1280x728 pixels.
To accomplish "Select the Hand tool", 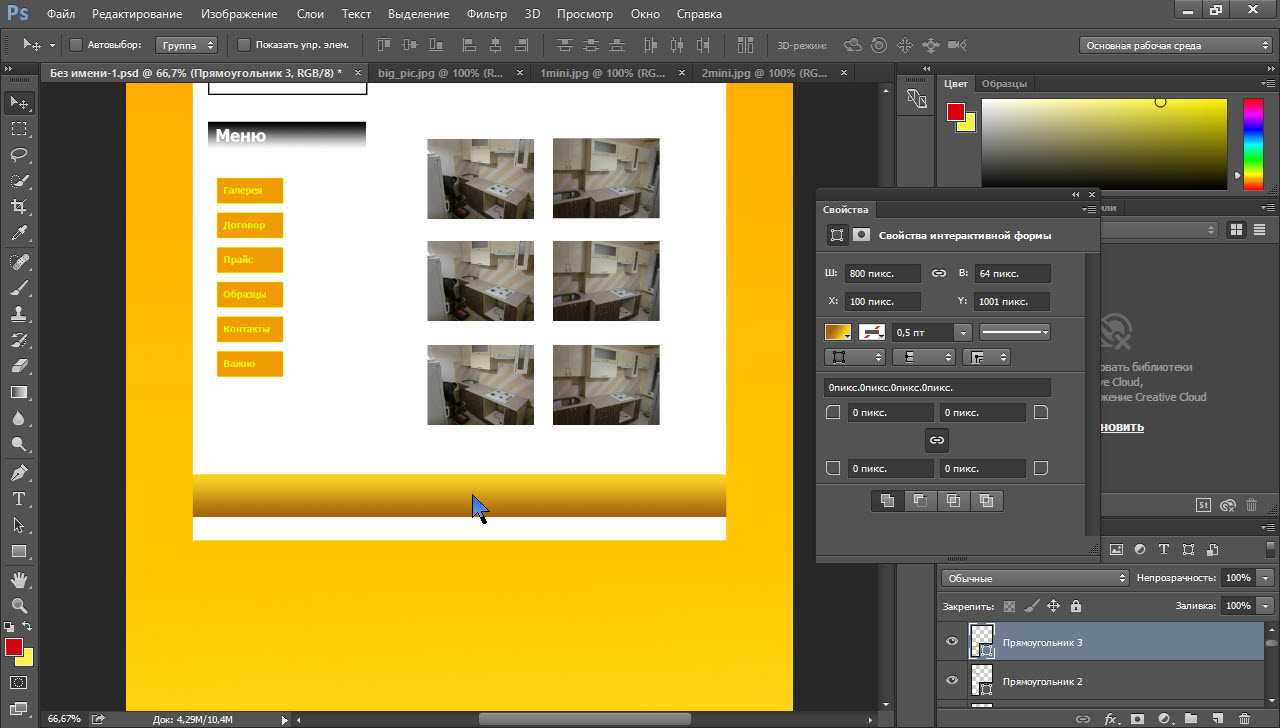I will click(19, 580).
